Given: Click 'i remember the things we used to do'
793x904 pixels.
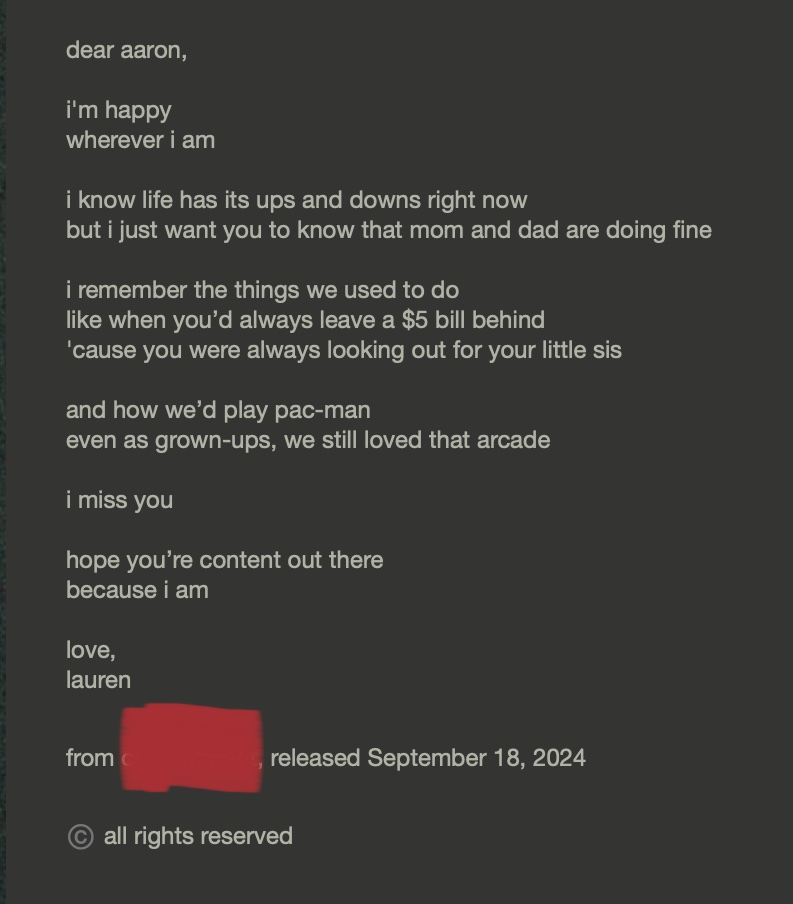Looking at the screenshot, I should pyautogui.click(x=262, y=290).
